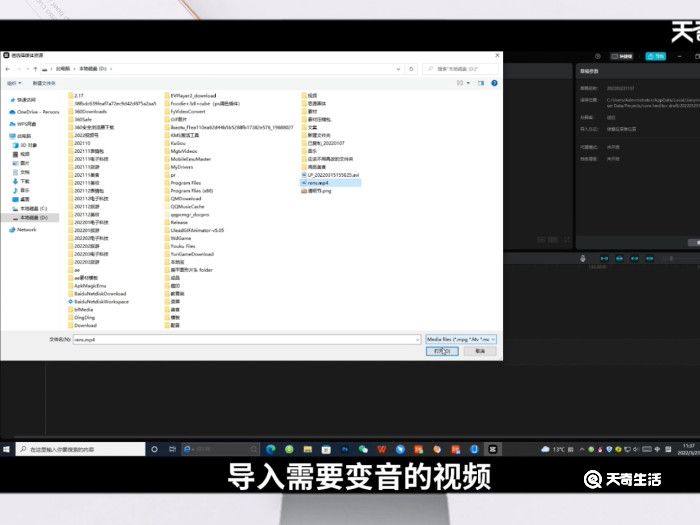Click the microphone record icon on timeline toolbar
This screenshot has height=525, width=700.
583,258
